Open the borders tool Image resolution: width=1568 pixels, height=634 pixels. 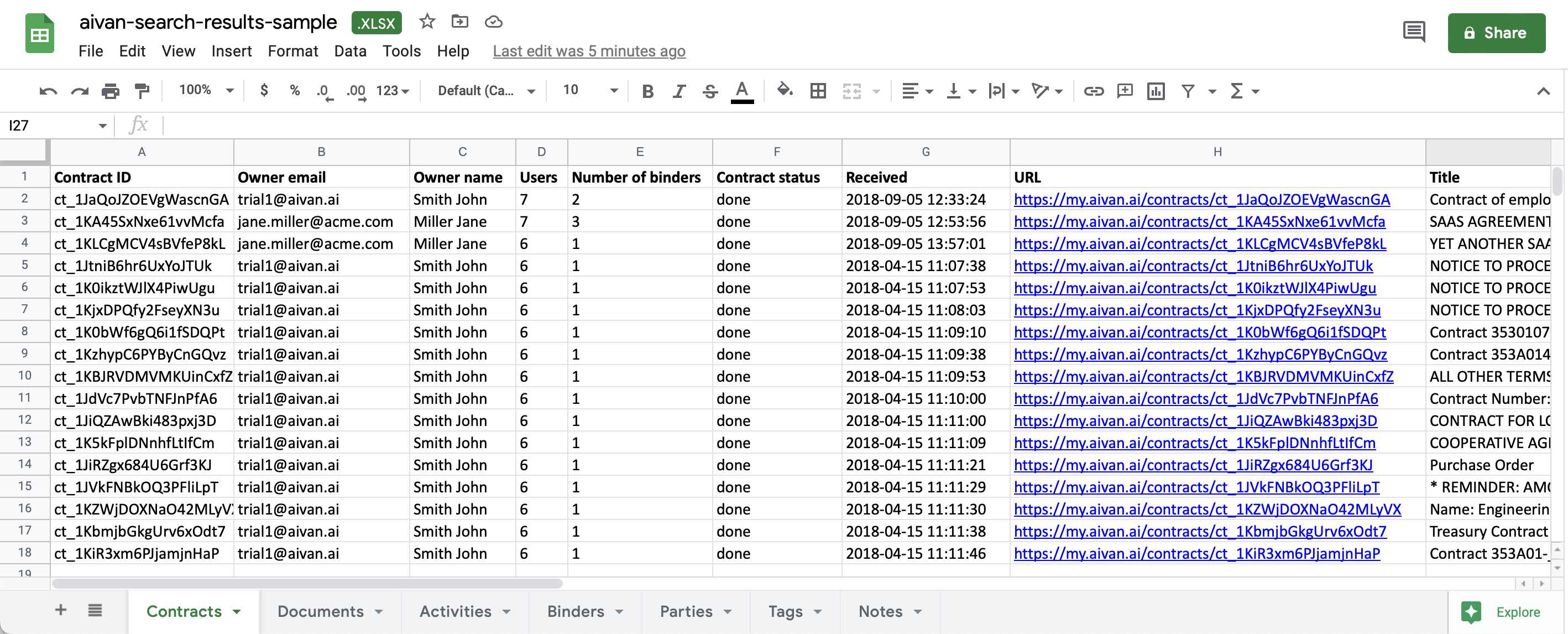tap(818, 91)
